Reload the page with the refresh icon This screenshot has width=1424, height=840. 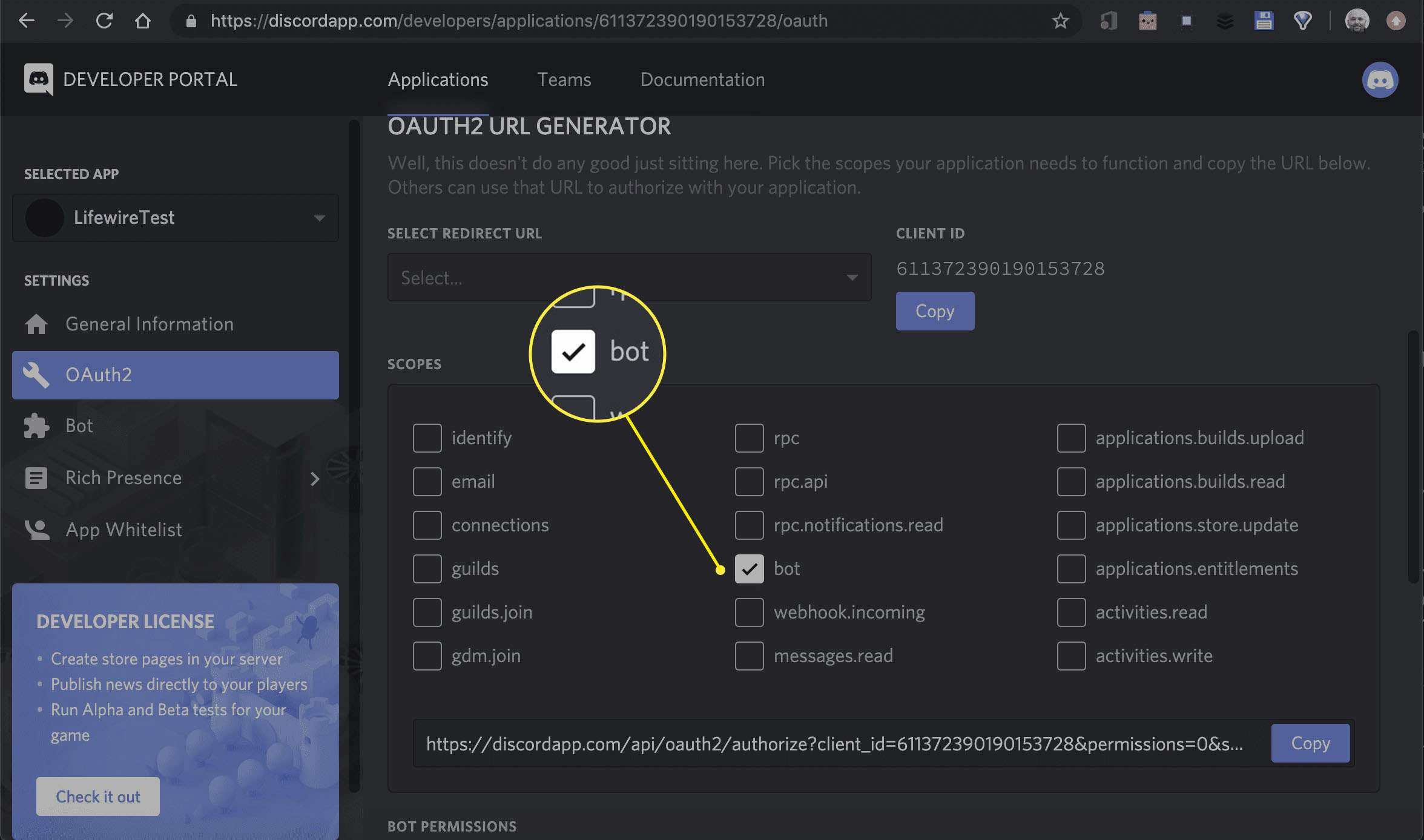tap(104, 21)
